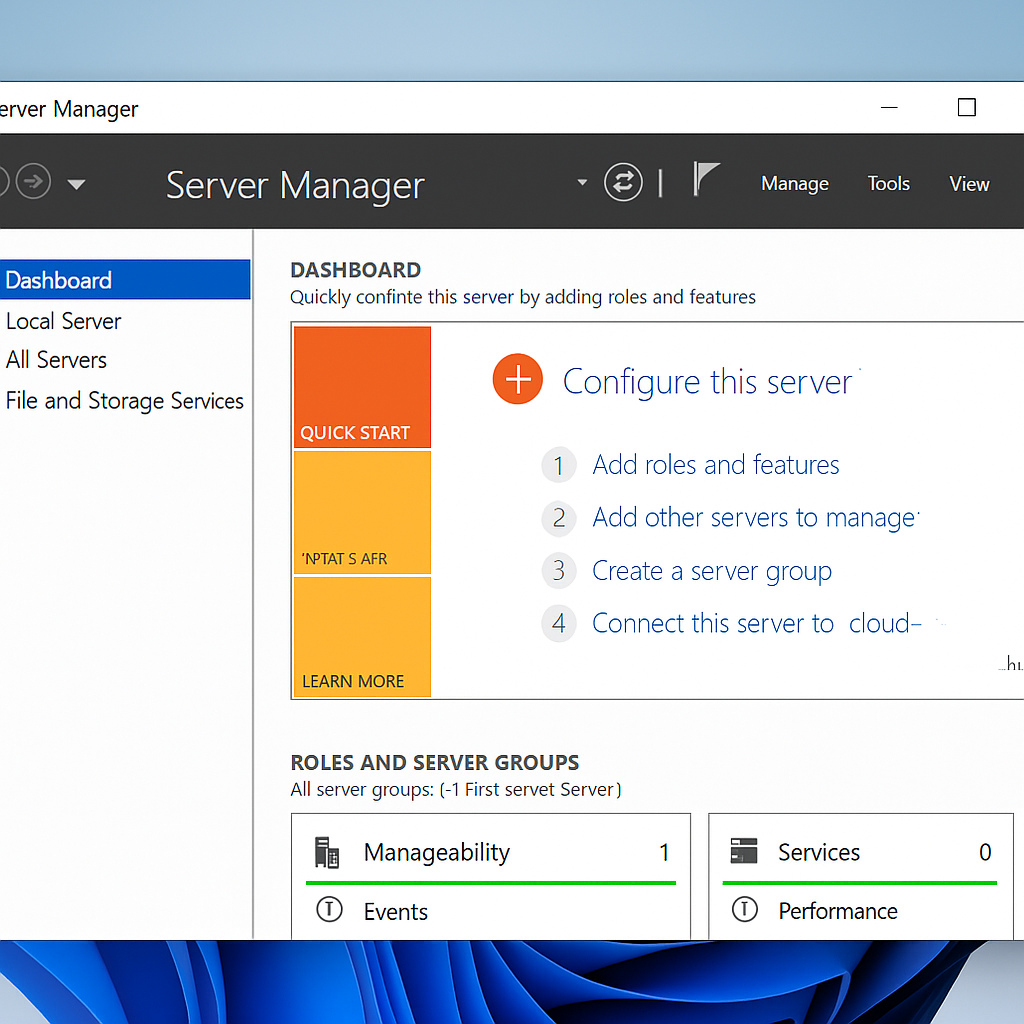1024x1024 pixels.
Task: Open the Manage menu
Action: pos(795,184)
